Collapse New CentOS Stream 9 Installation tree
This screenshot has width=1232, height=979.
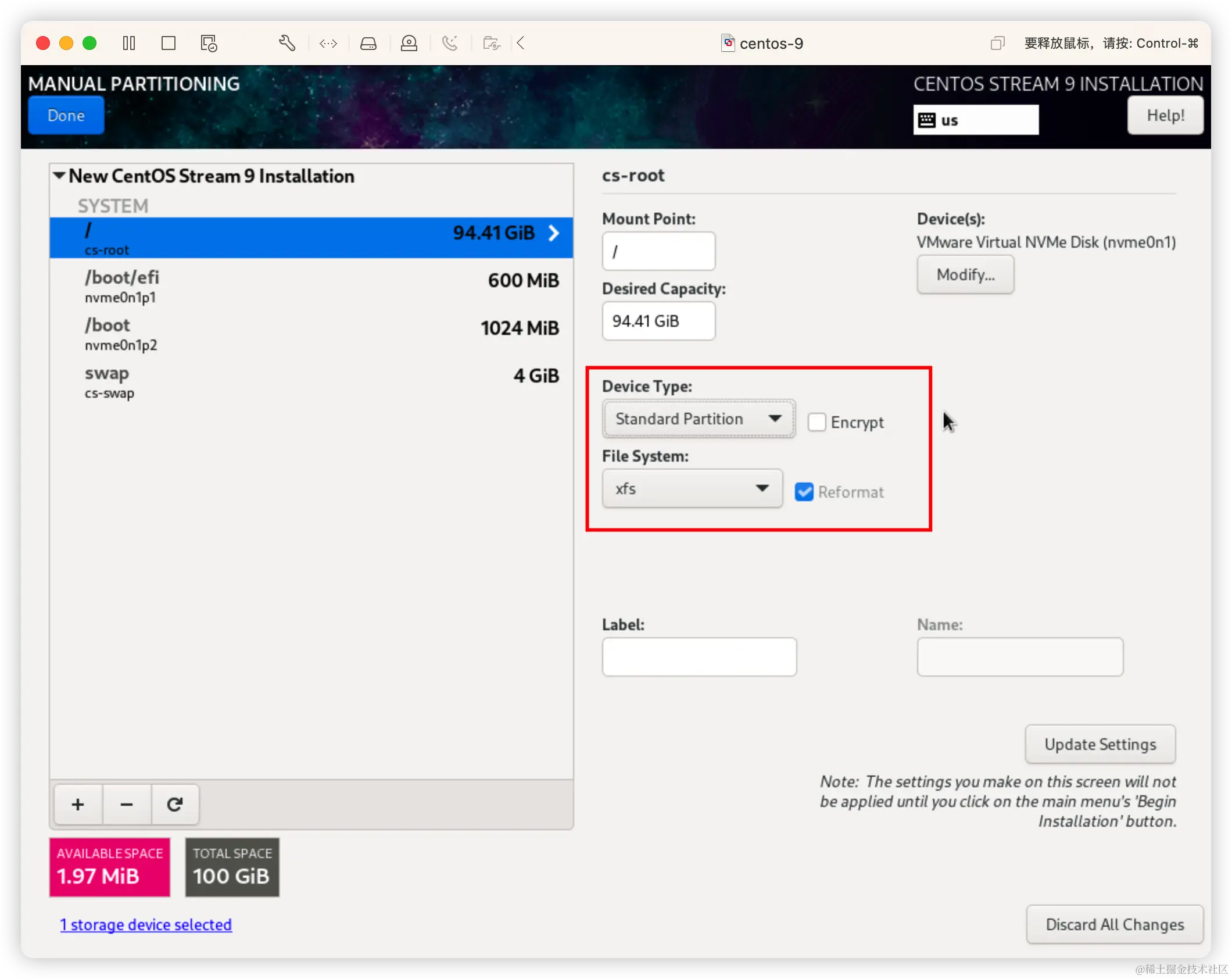pyautogui.click(x=59, y=176)
